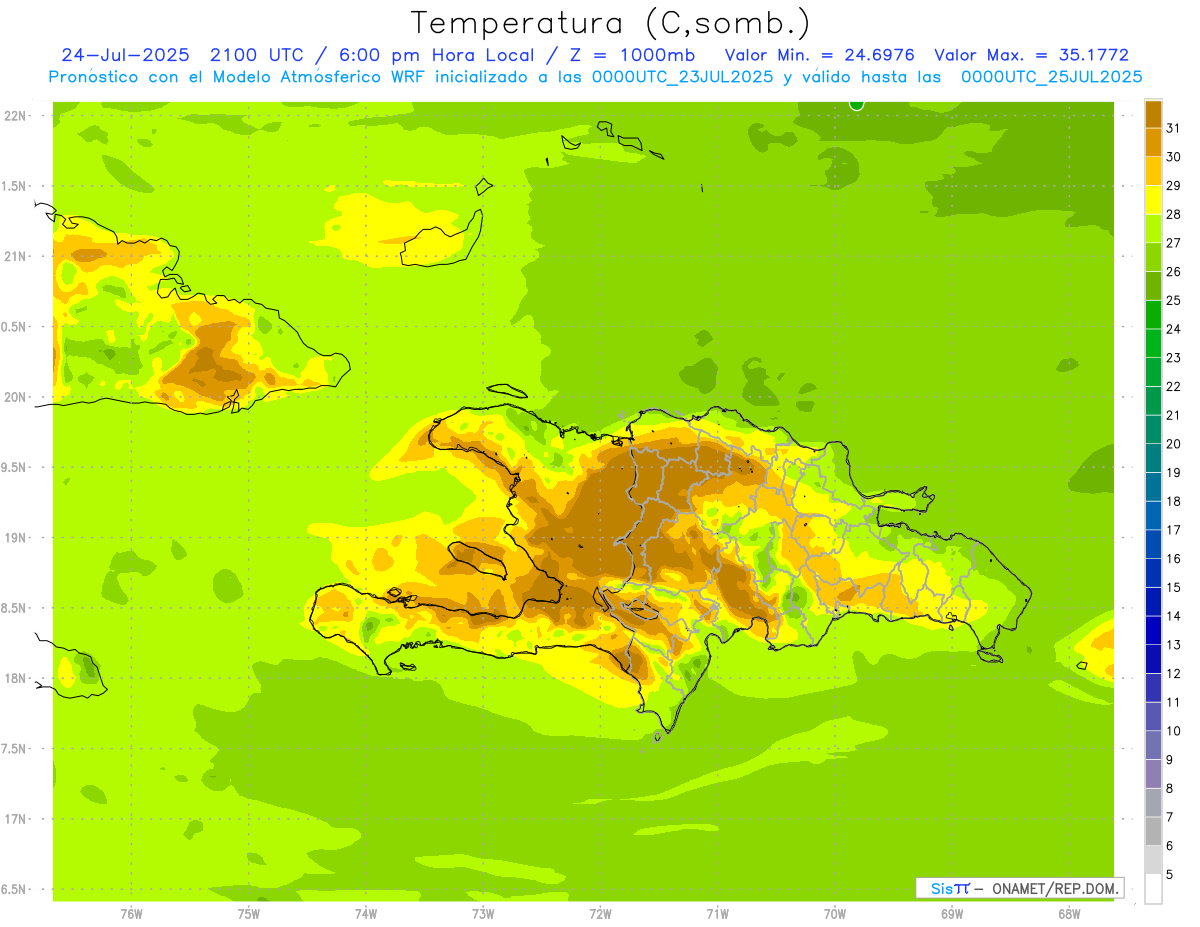Click the '74W' longitude axis label
1200x927 pixels.
pyautogui.click(x=366, y=913)
